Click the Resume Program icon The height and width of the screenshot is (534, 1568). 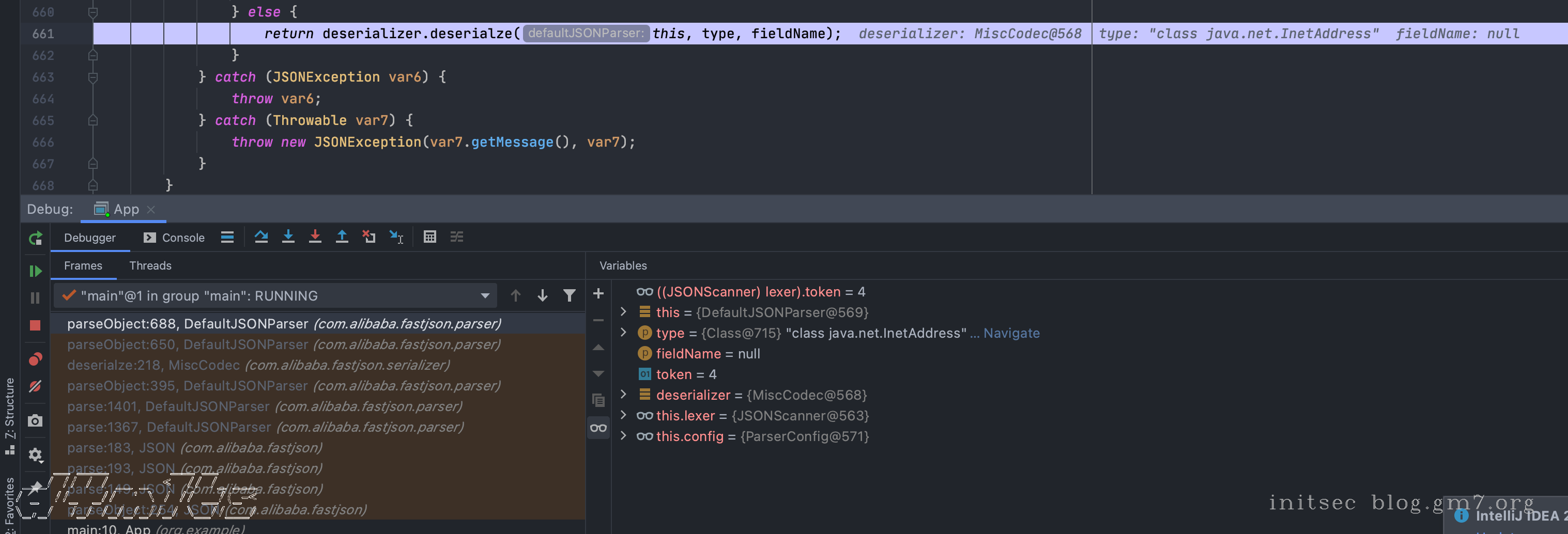click(35, 271)
